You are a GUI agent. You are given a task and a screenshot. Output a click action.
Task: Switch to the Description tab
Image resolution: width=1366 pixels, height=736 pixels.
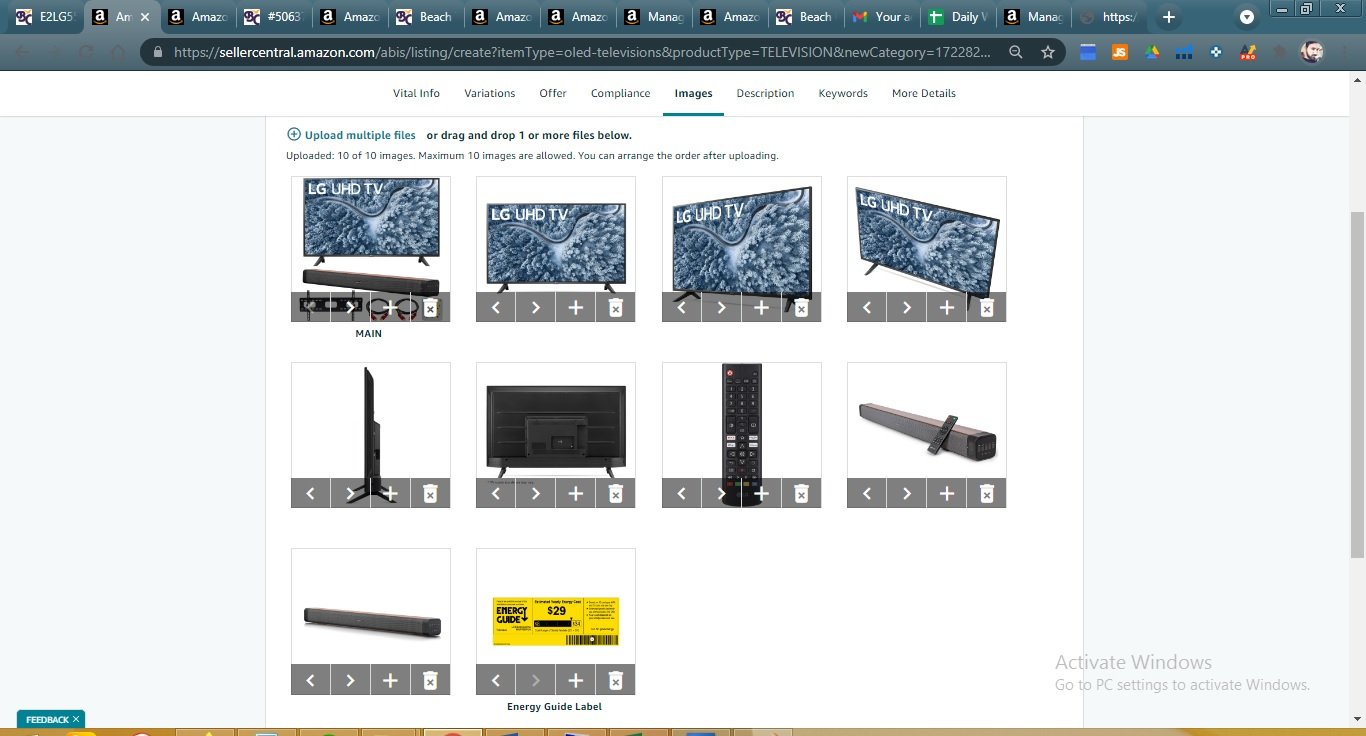point(765,93)
